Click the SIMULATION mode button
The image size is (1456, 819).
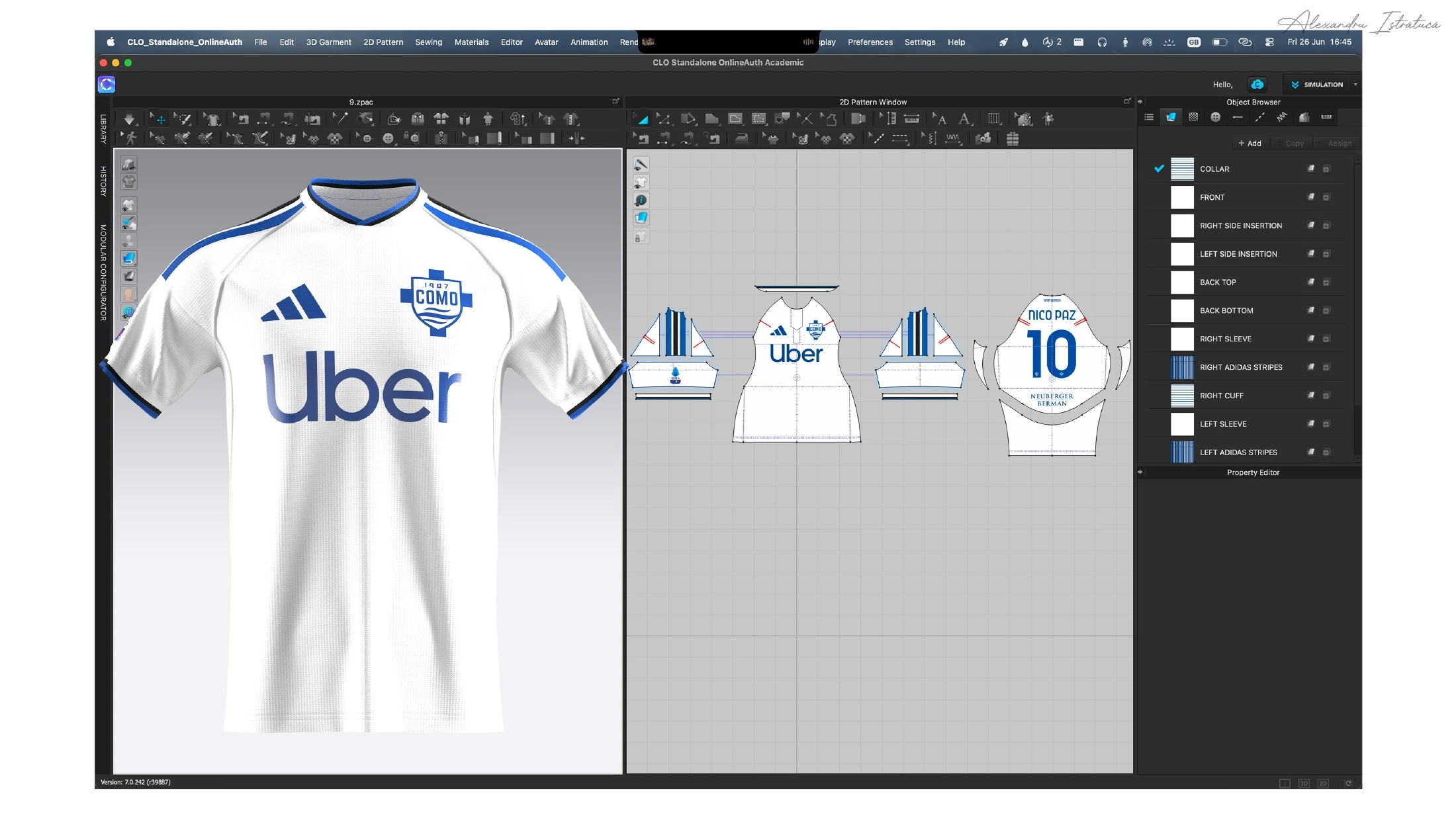coord(1317,85)
